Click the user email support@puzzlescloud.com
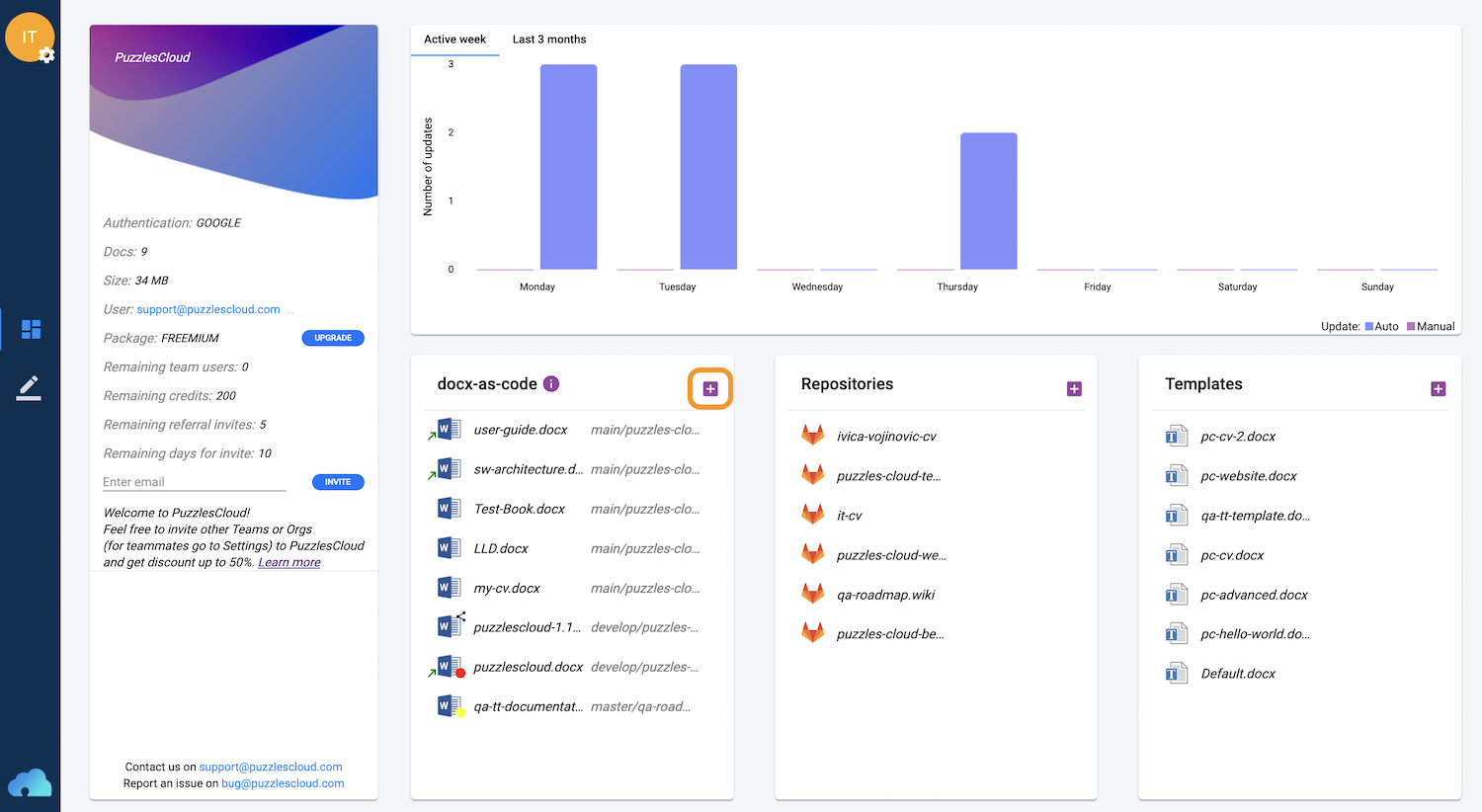The image size is (1482, 812). (x=208, y=309)
